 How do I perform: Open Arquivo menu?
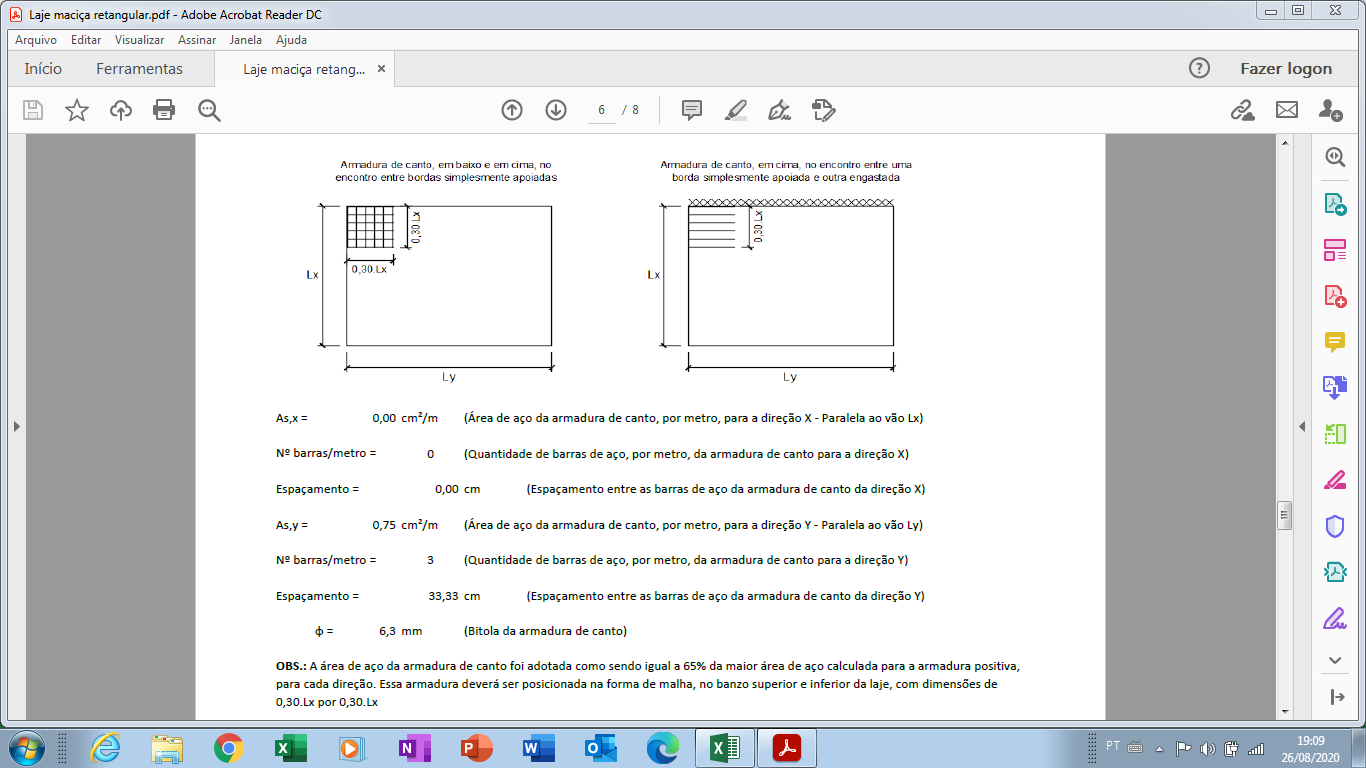pos(36,40)
